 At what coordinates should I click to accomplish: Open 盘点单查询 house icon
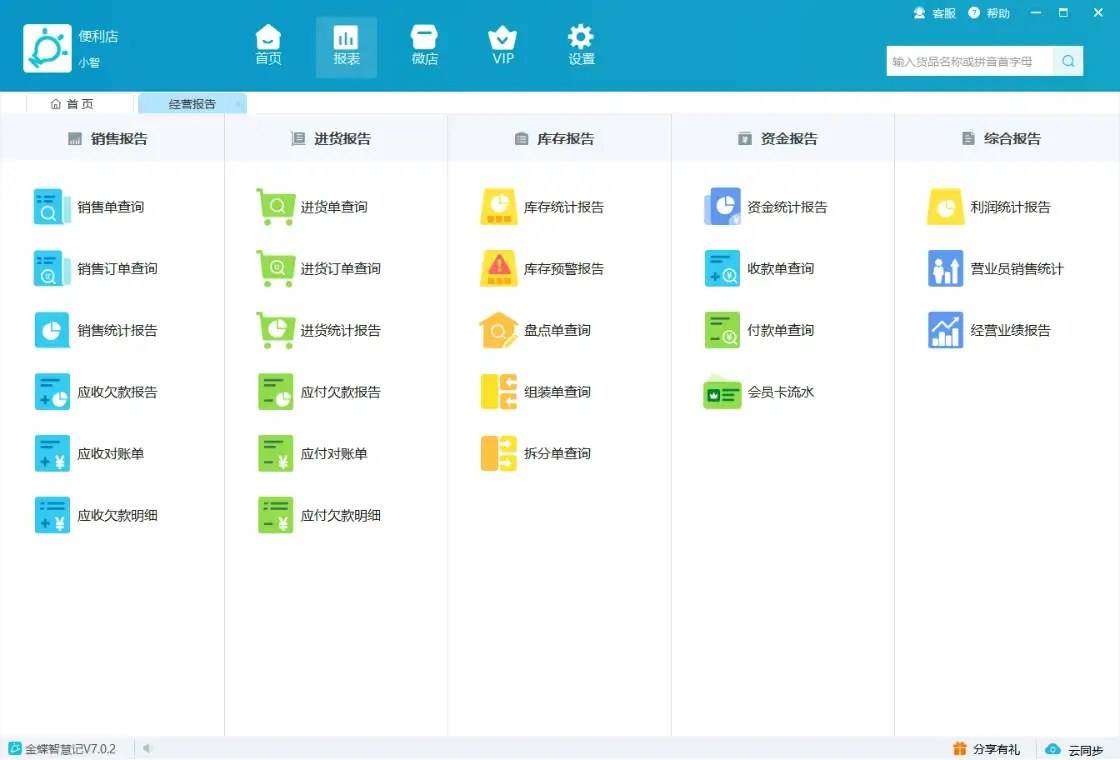499,330
